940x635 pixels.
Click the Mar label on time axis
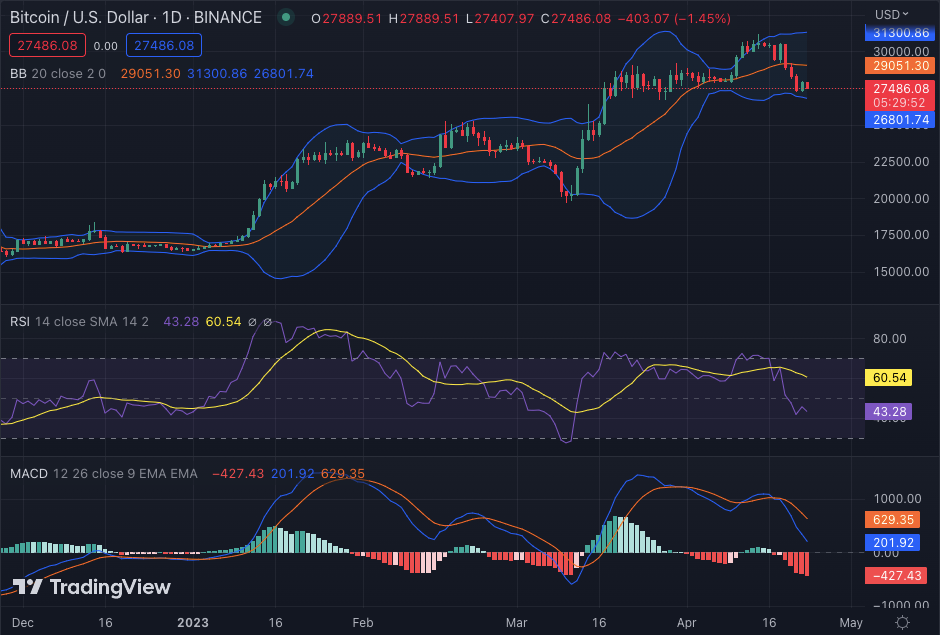click(516, 622)
